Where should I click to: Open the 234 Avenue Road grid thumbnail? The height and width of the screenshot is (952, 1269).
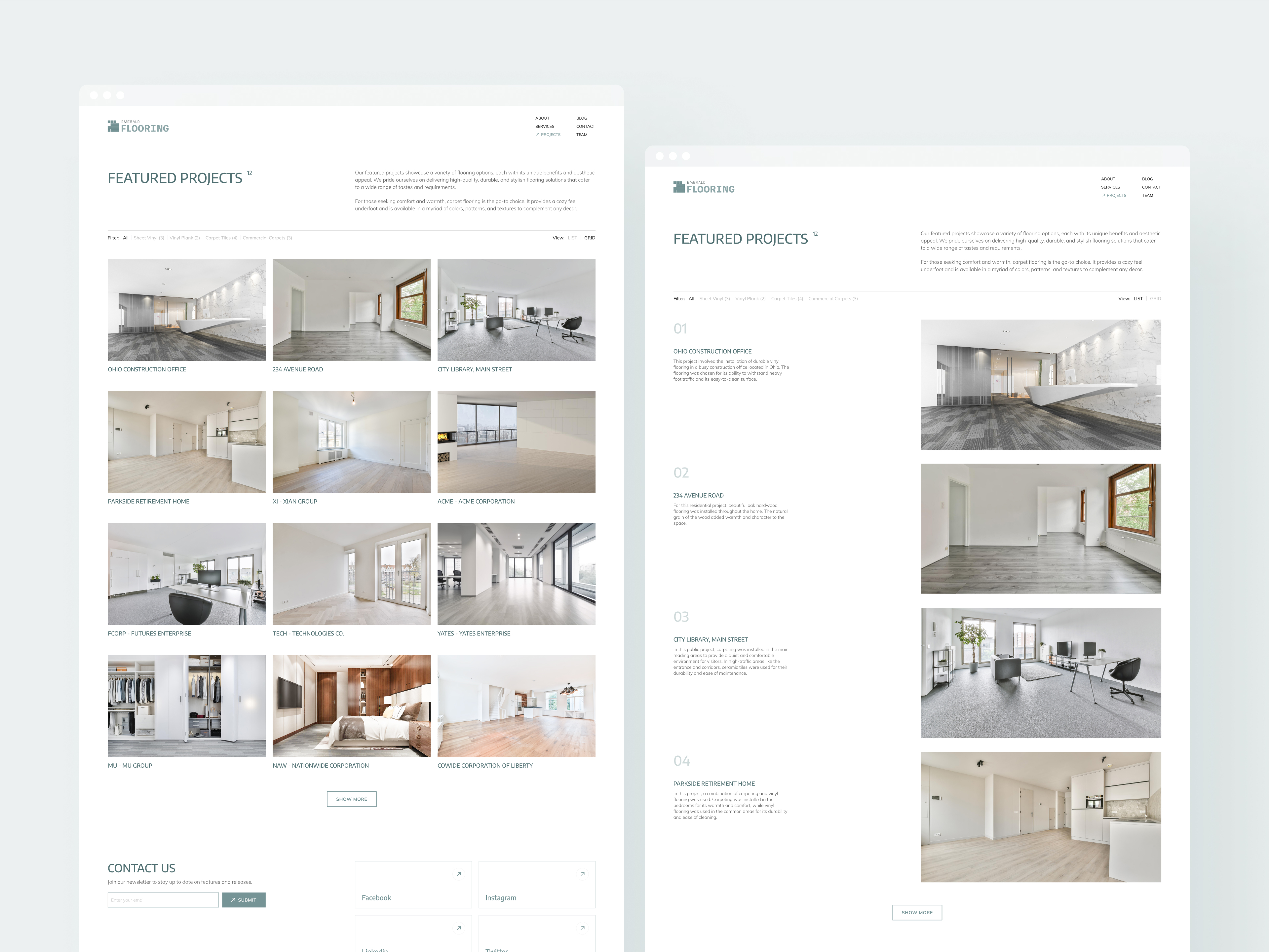click(x=351, y=310)
